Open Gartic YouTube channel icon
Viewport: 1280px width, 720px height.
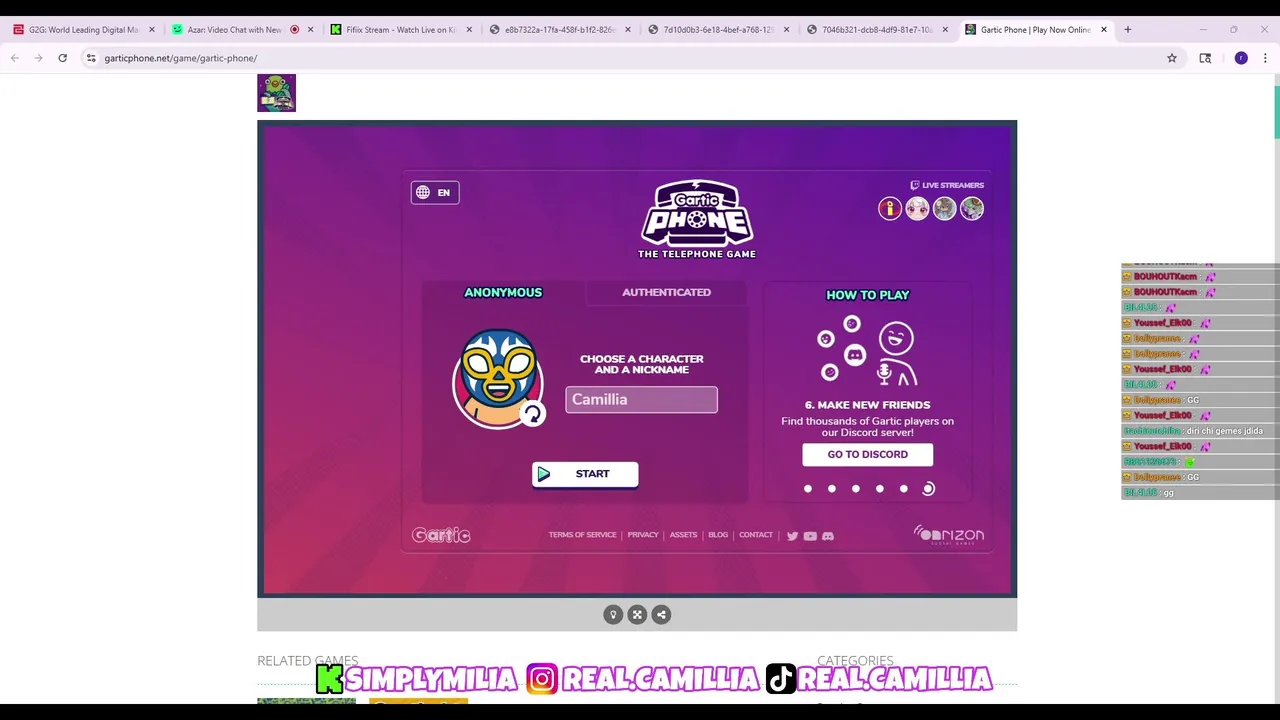point(810,536)
